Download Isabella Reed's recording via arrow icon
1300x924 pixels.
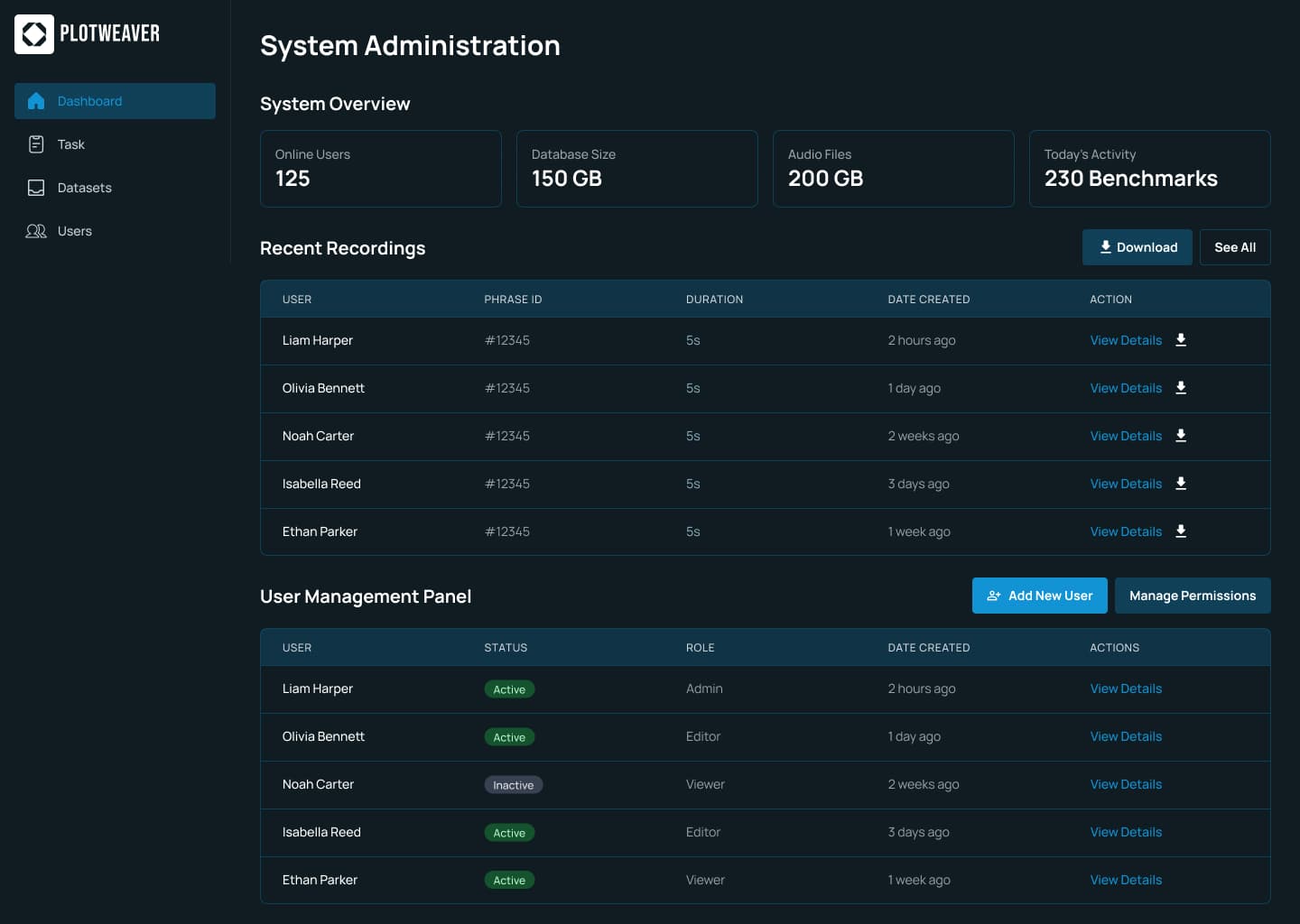[x=1181, y=484]
